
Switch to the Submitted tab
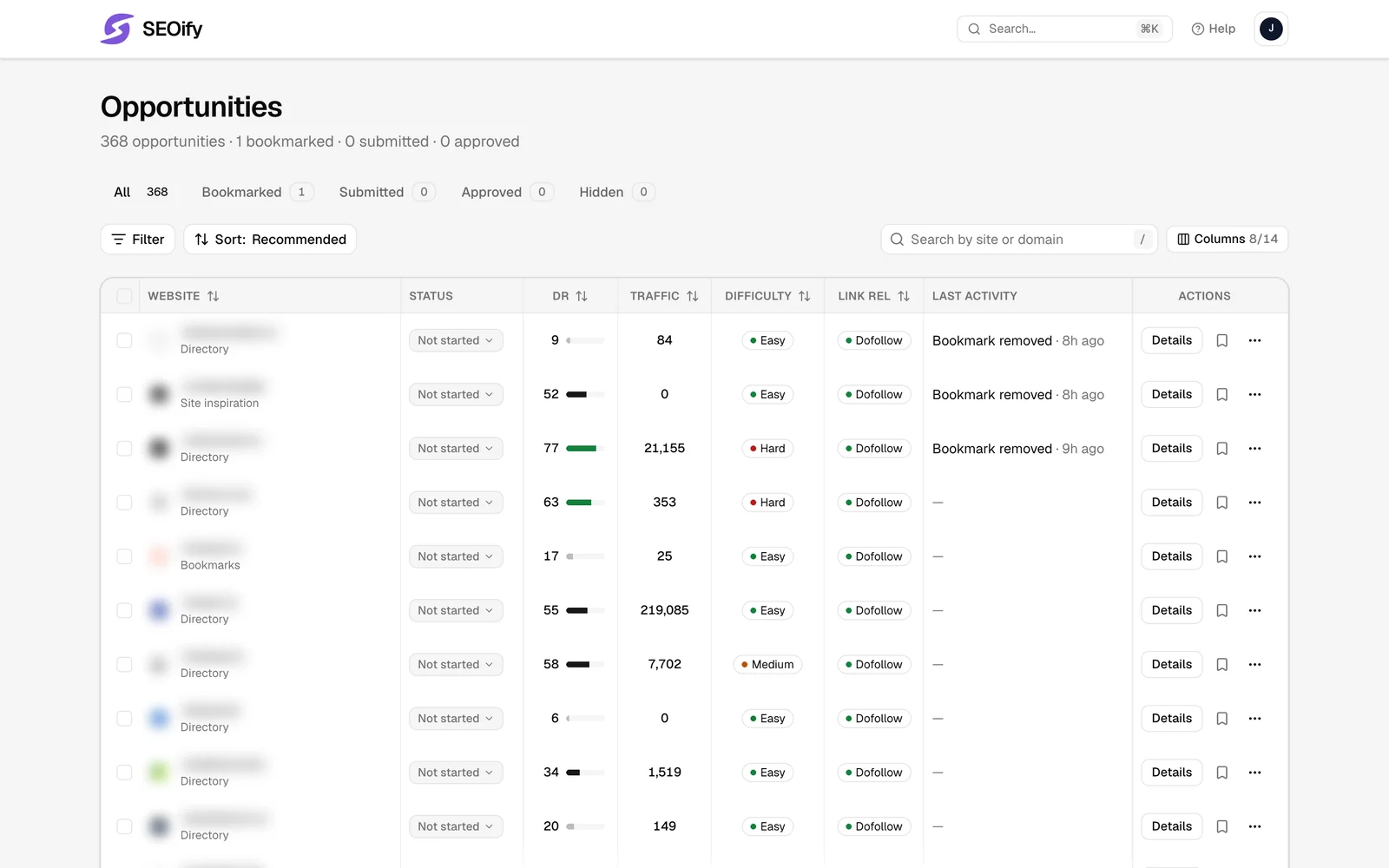tap(386, 192)
